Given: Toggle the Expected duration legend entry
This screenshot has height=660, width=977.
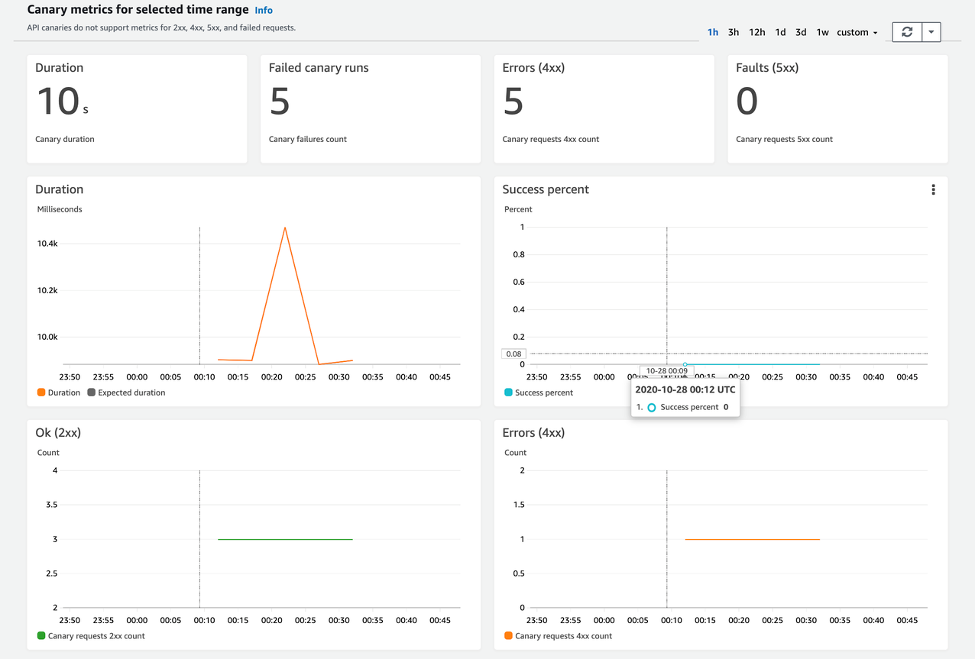Looking at the screenshot, I should (x=131, y=392).
